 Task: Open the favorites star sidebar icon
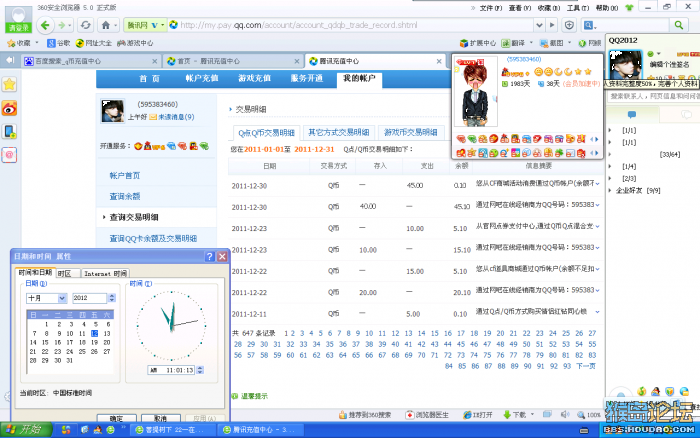point(9,84)
